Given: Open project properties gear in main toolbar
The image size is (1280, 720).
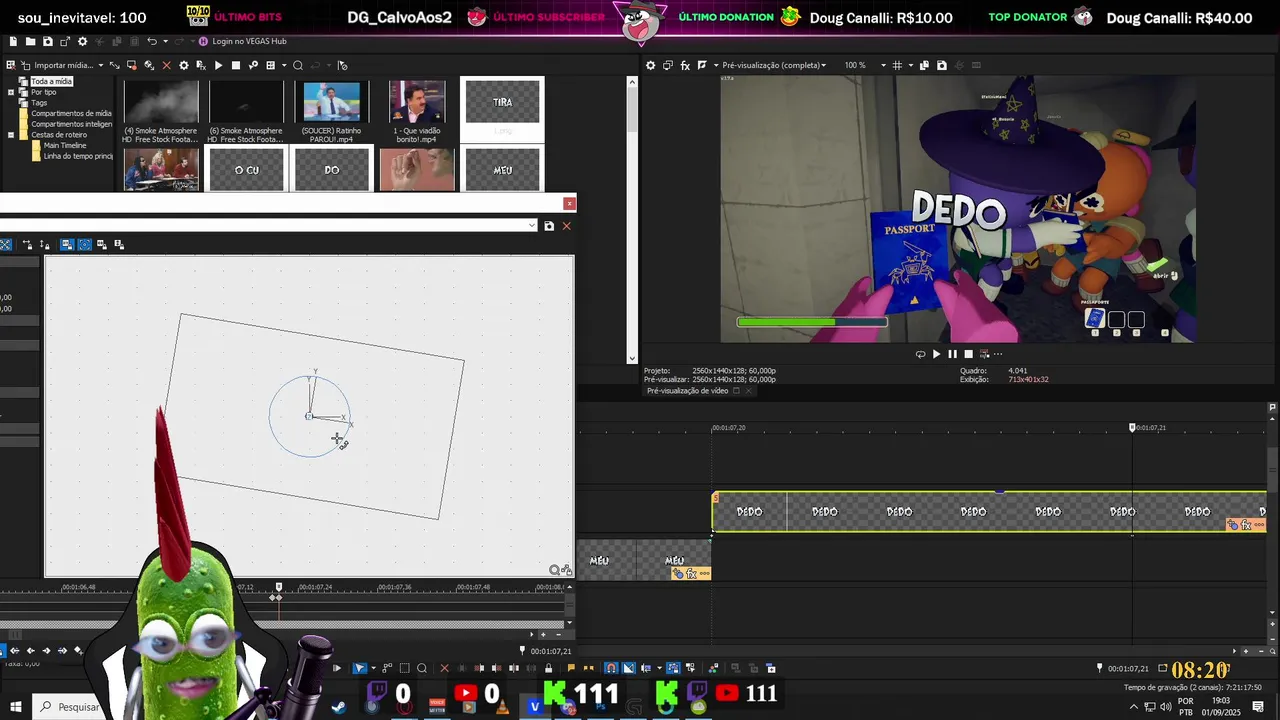Looking at the screenshot, I should point(82,41).
